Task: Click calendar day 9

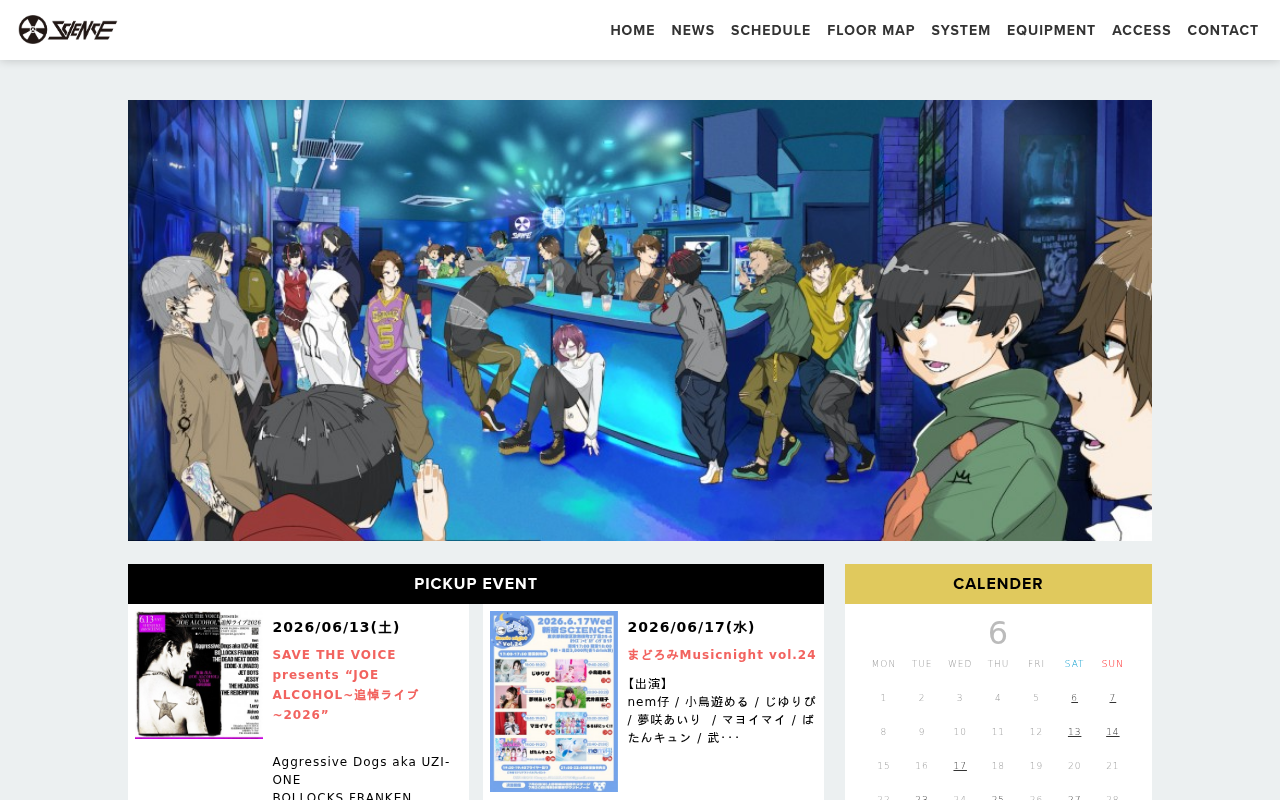Action: 922,732
